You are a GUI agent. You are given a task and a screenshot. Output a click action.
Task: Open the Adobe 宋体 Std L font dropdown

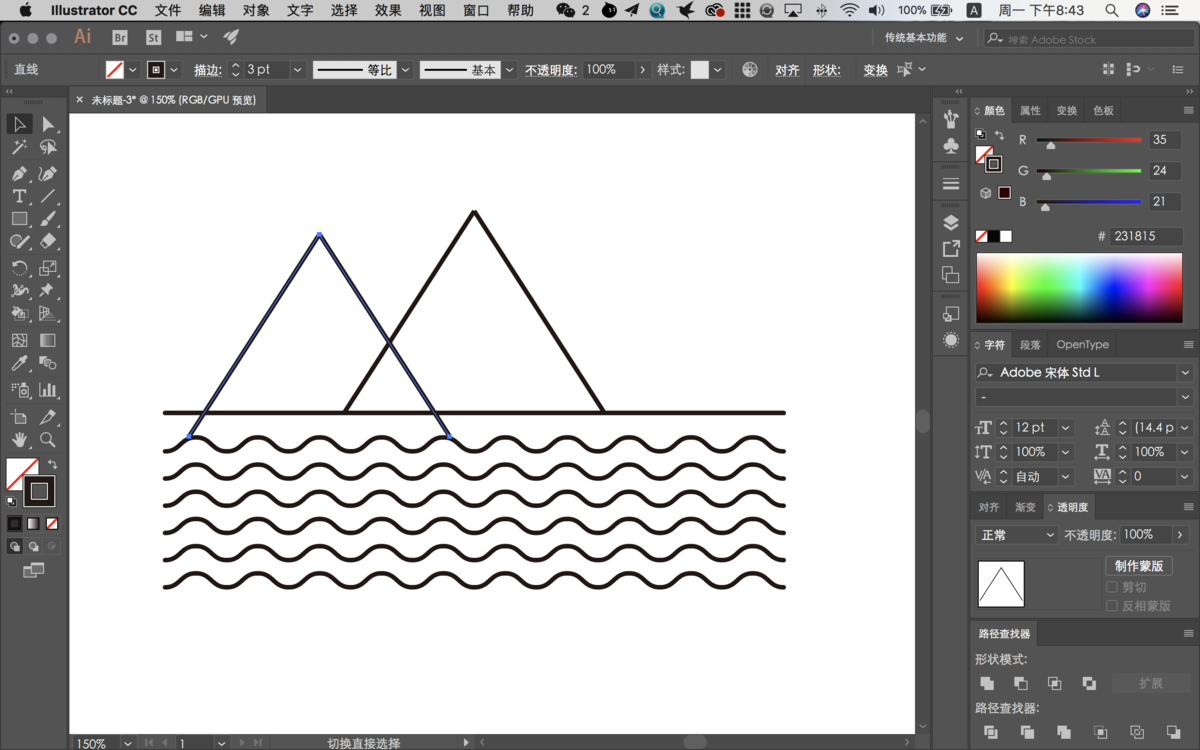coord(1185,372)
